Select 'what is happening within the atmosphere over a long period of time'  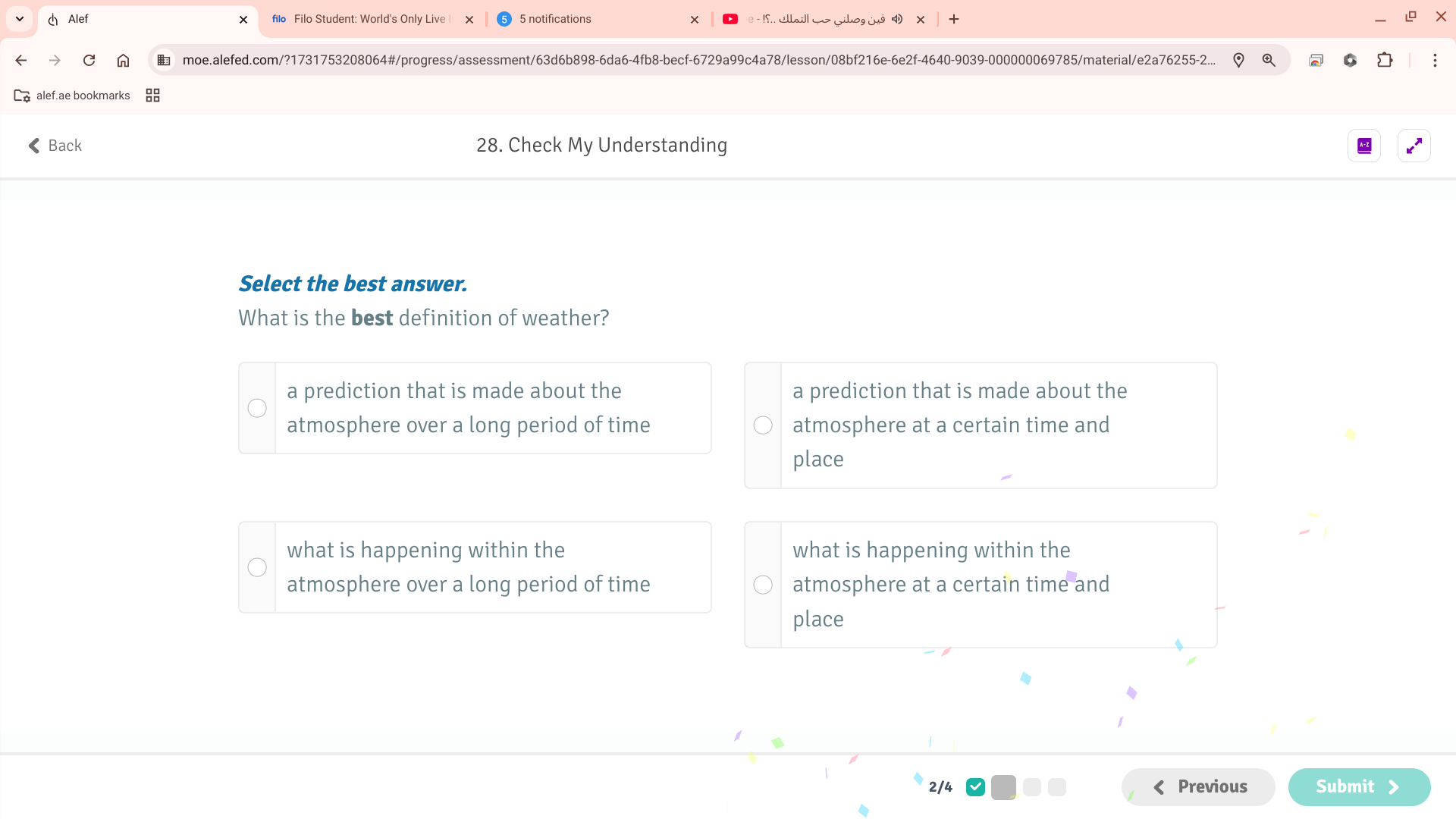pyautogui.click(x=257, y=566)
